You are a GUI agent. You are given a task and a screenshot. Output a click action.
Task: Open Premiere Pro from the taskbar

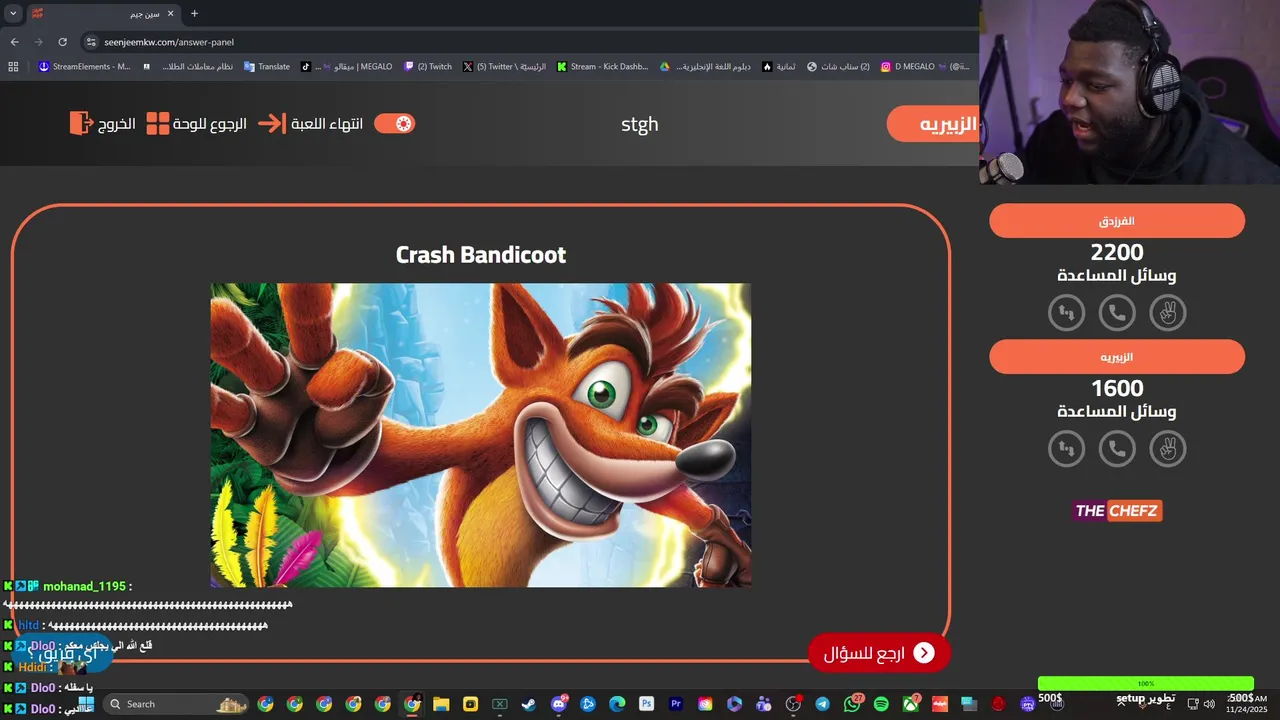coord(676,704)
